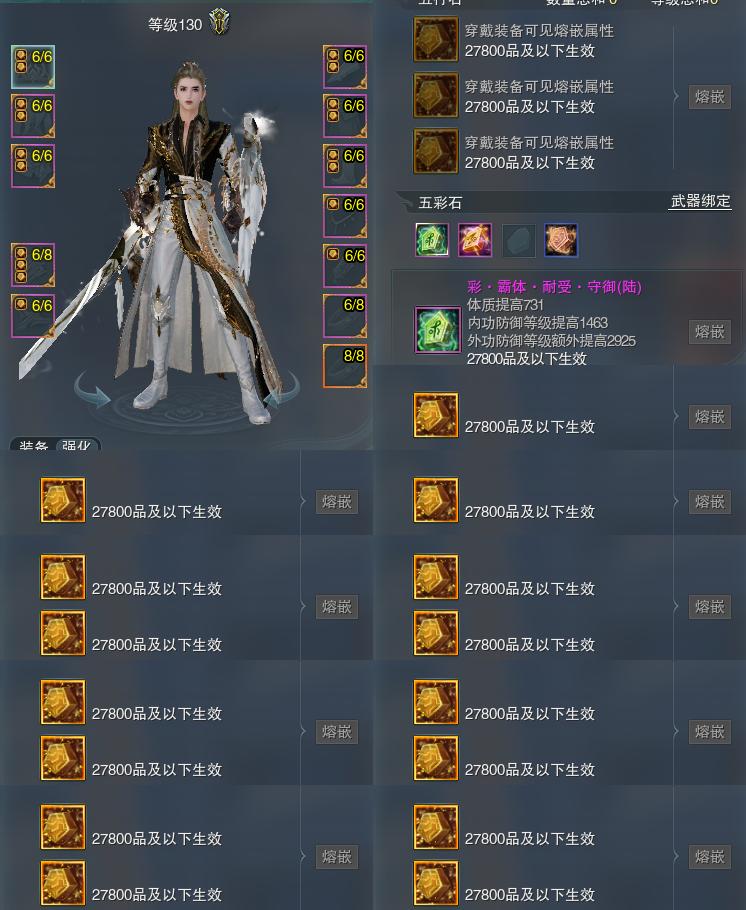The width and height of the screenshot is (746, 910).
Task: Rotate character using the right arrow
Action: pos(282,391)
